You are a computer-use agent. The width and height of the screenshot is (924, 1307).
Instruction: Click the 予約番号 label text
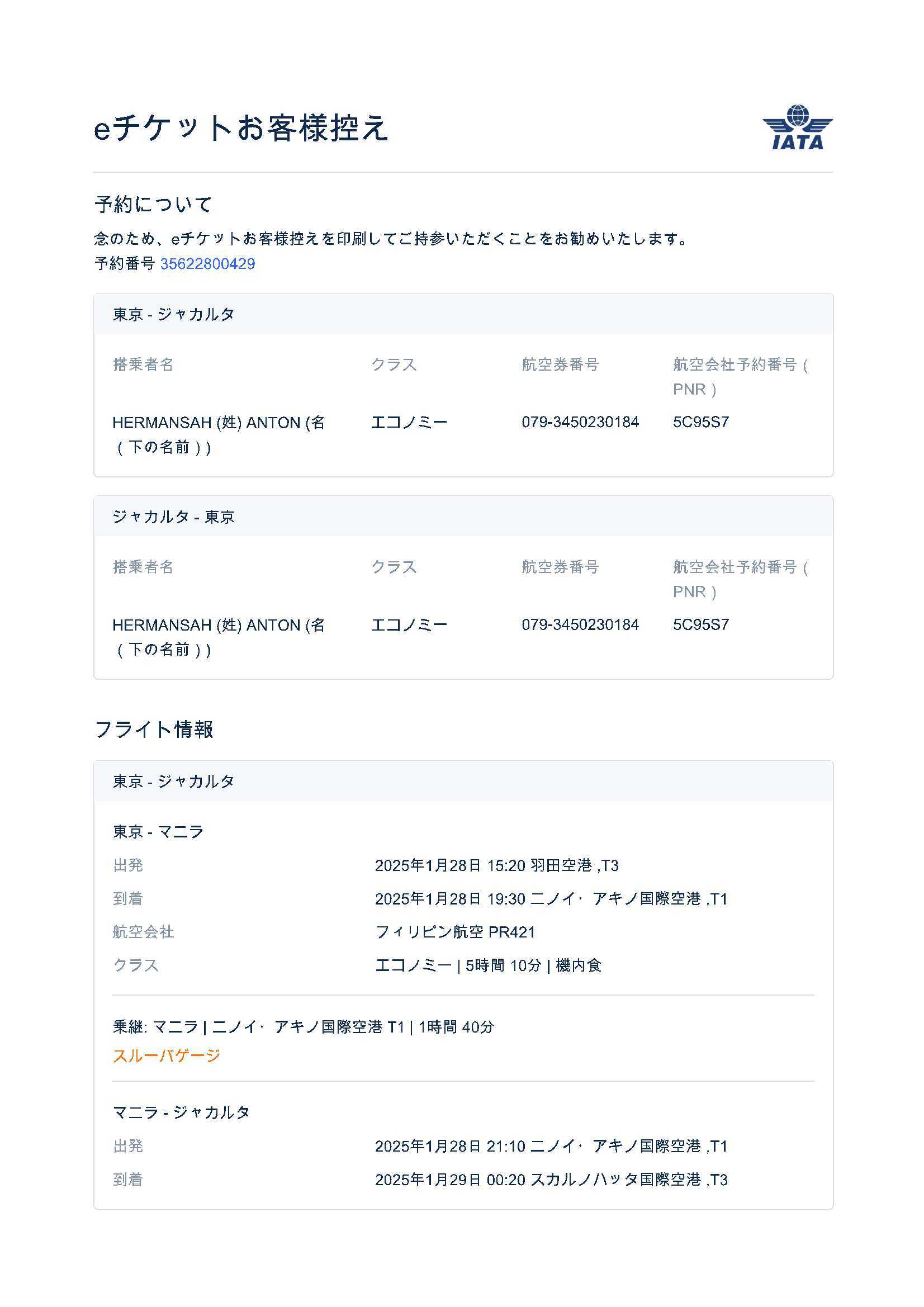point(125,263)
